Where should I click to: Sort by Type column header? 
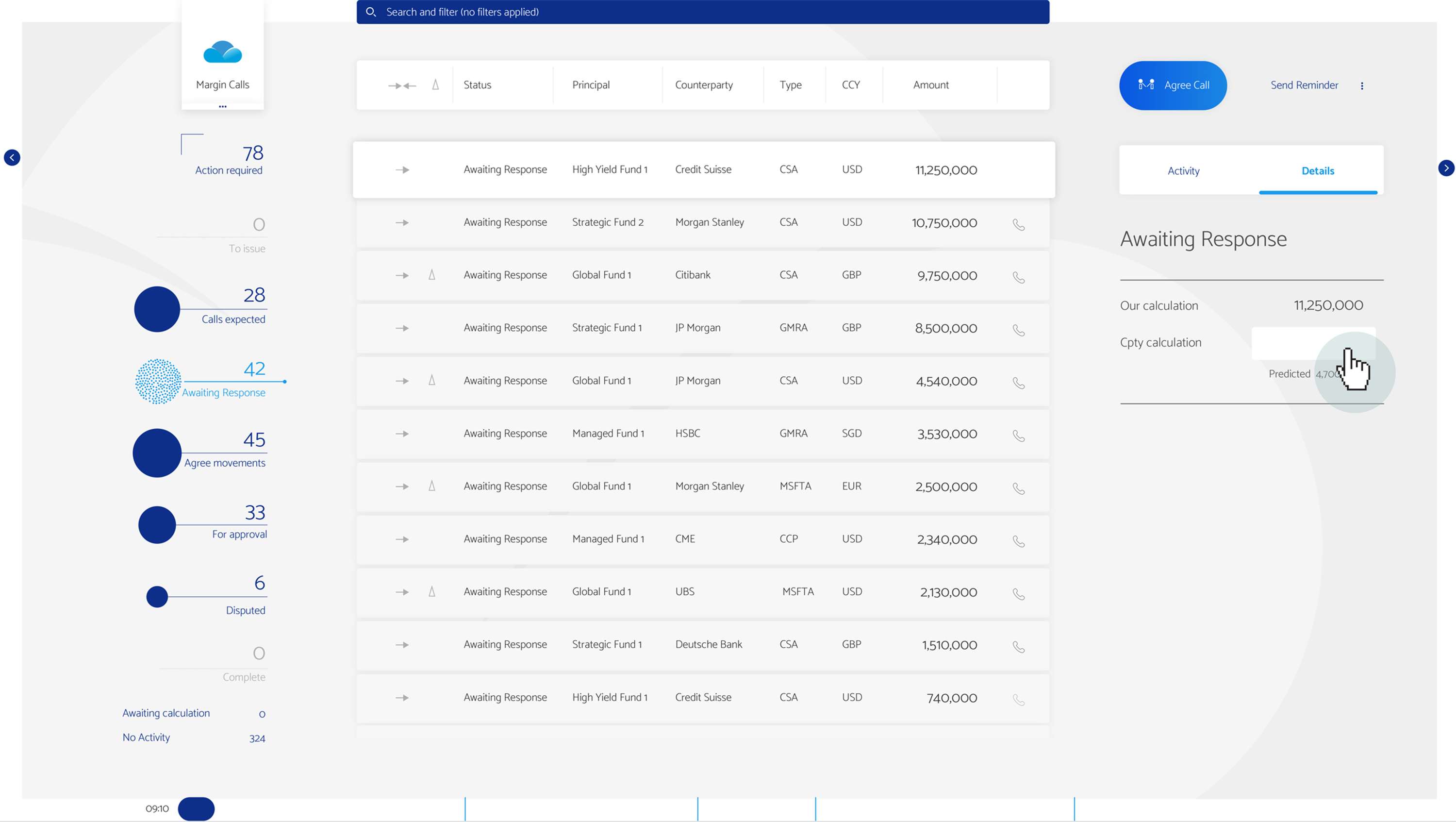coord(790,85)
